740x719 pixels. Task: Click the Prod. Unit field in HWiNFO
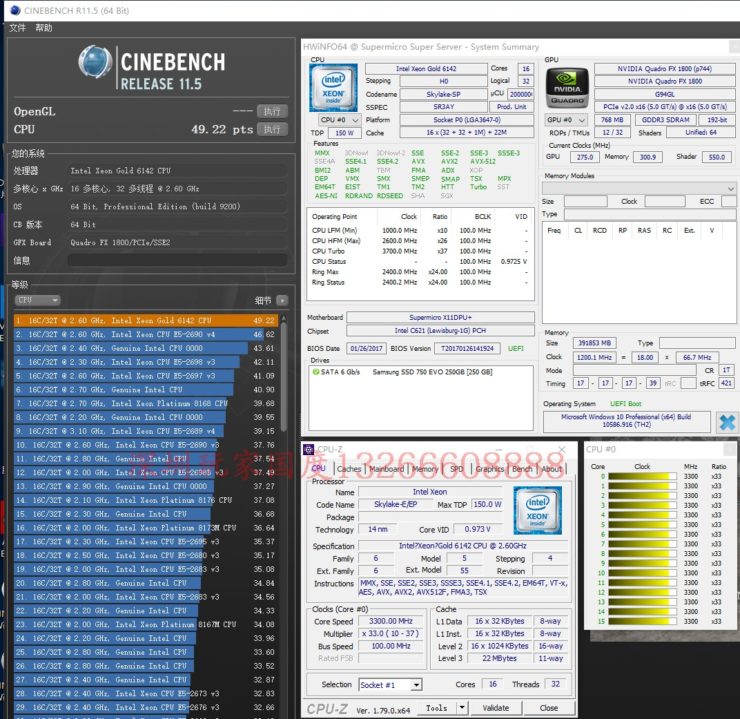(511, 107)
